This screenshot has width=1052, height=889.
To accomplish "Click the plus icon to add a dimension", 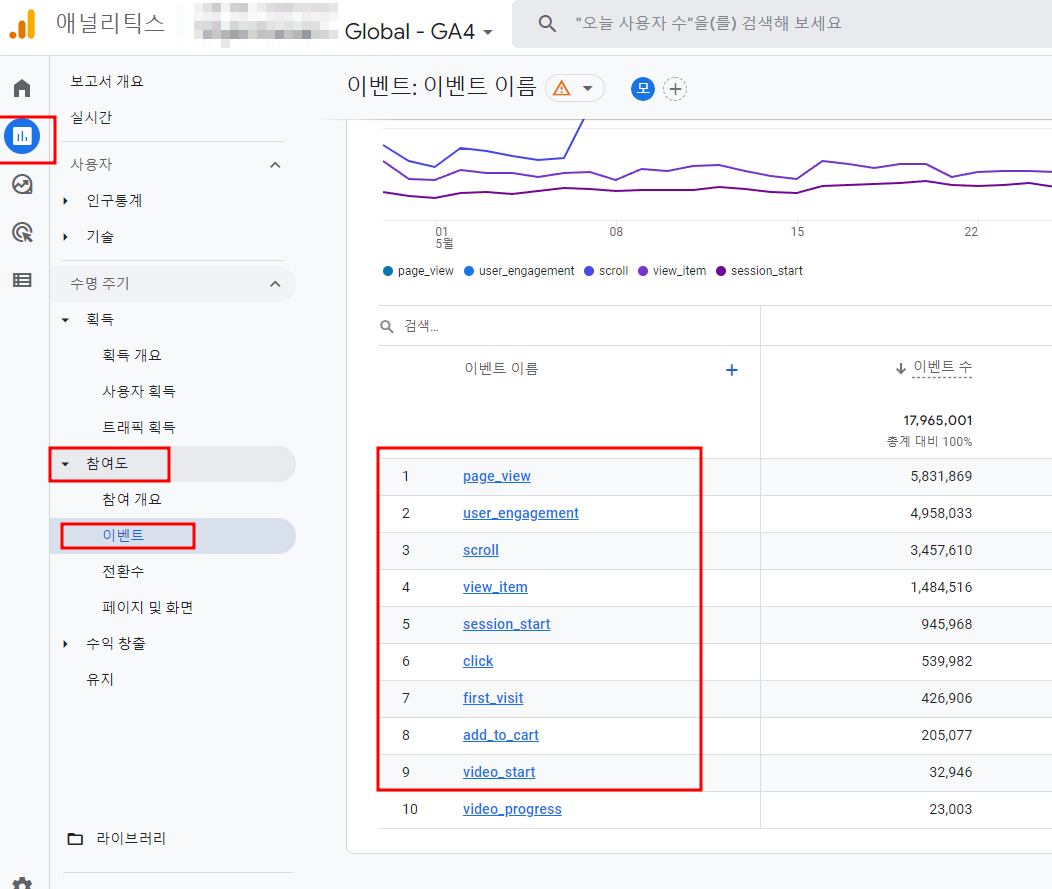I will tap(732, 370).
